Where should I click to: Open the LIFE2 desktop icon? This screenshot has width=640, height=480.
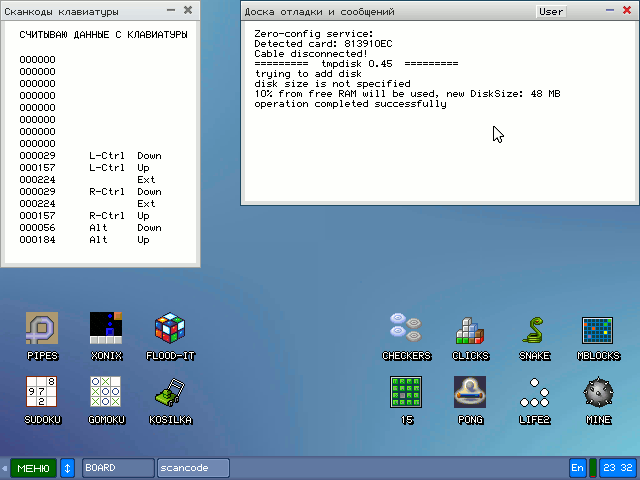534,393
